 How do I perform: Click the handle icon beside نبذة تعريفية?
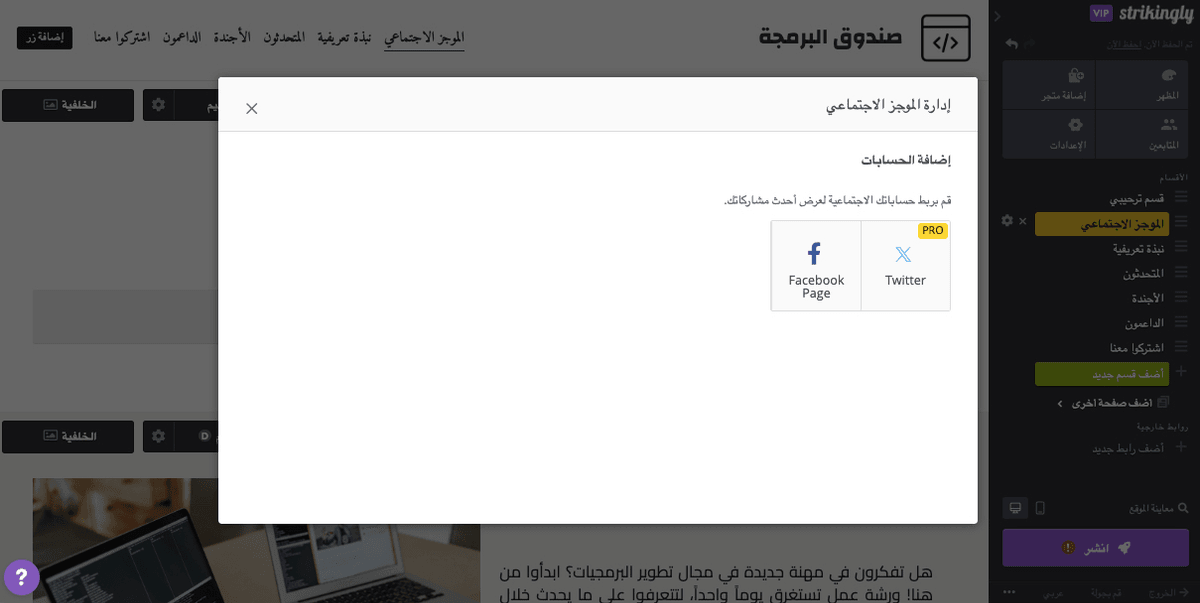click(x=1181, y=248)
